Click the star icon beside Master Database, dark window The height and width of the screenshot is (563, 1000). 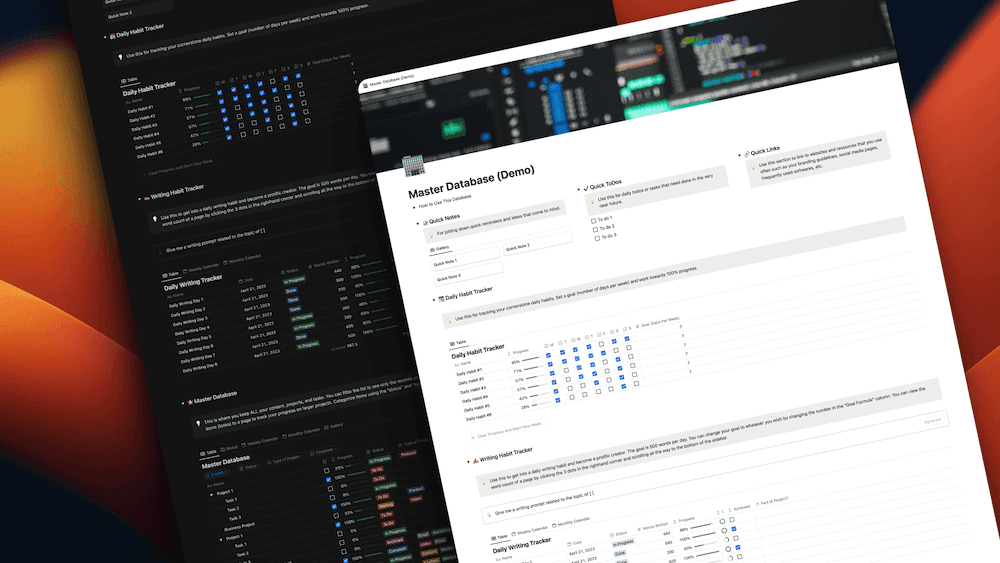point(190,402)
